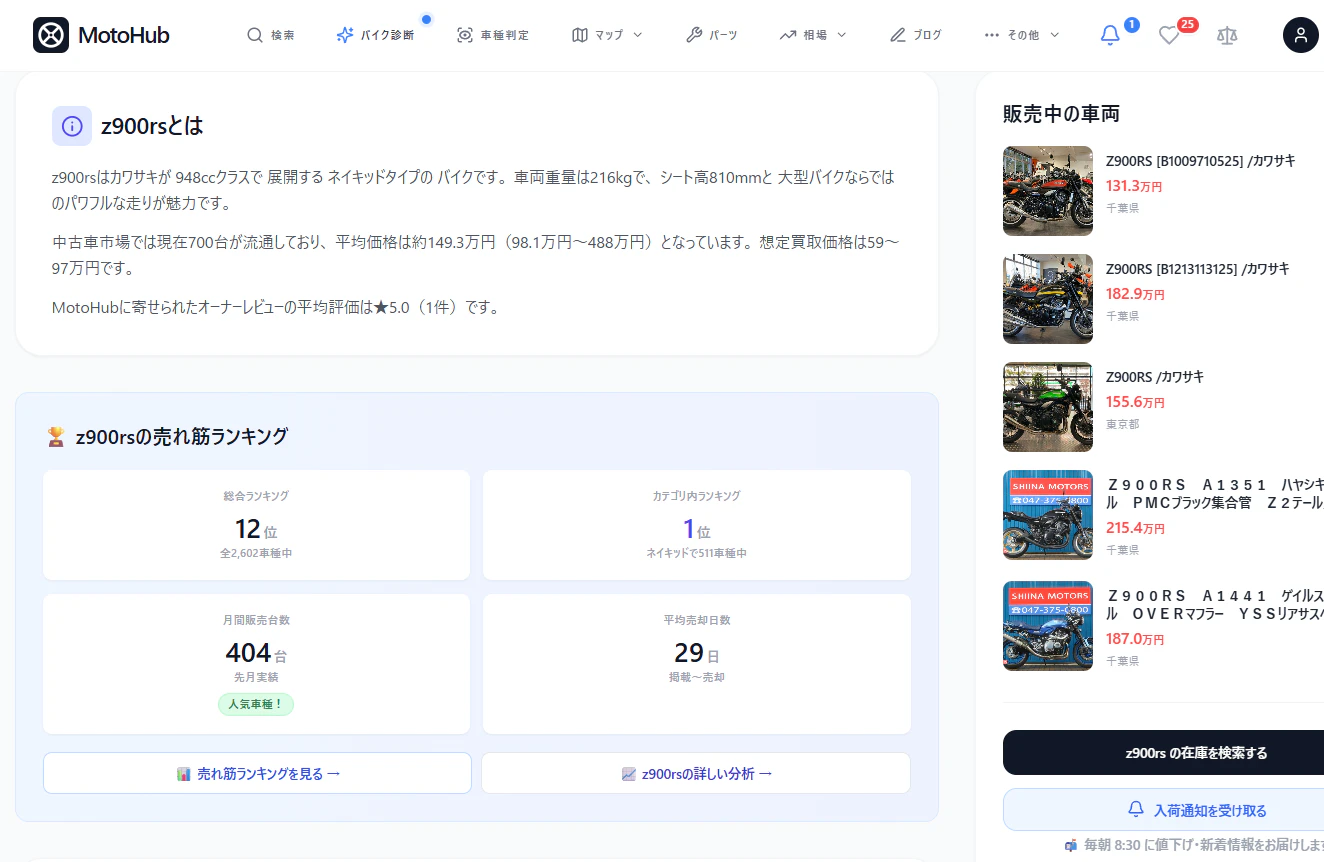Click the z900rsとは heading
Image resolution: width=1324 pixels, height=862 pixels.
click(152, 126)
